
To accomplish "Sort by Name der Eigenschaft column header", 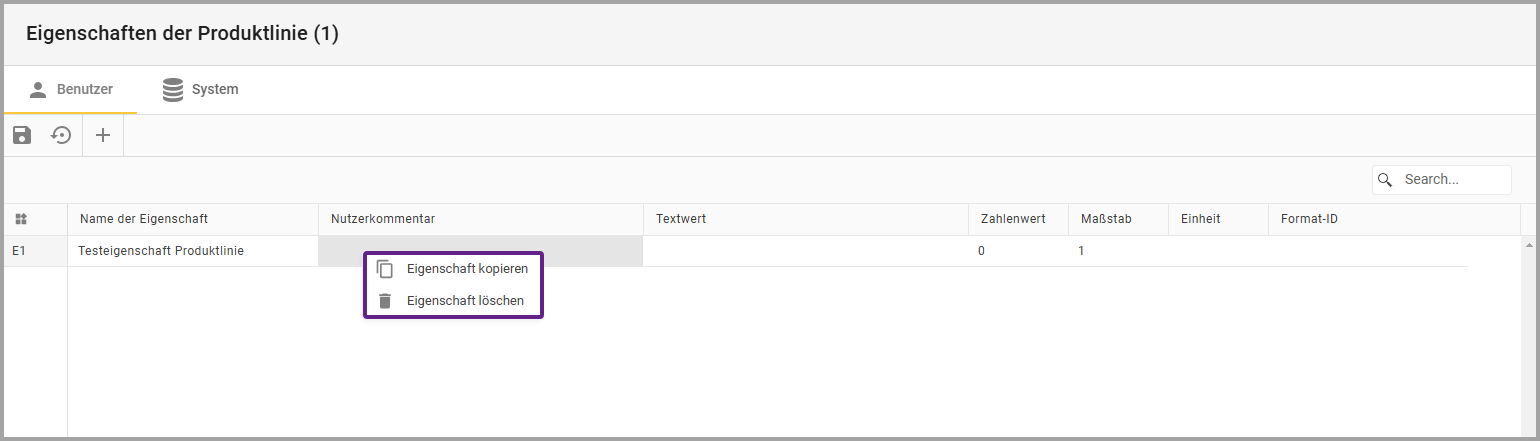I will 144,219.
